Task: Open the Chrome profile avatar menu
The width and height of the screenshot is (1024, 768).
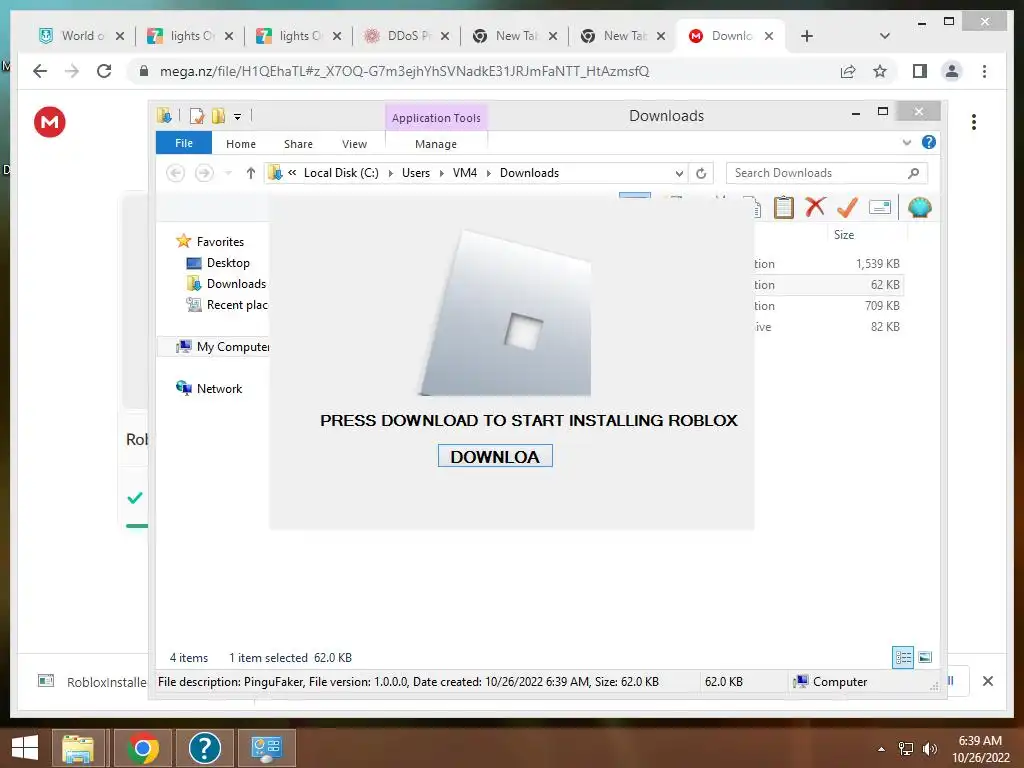Action: coord(952,71)
